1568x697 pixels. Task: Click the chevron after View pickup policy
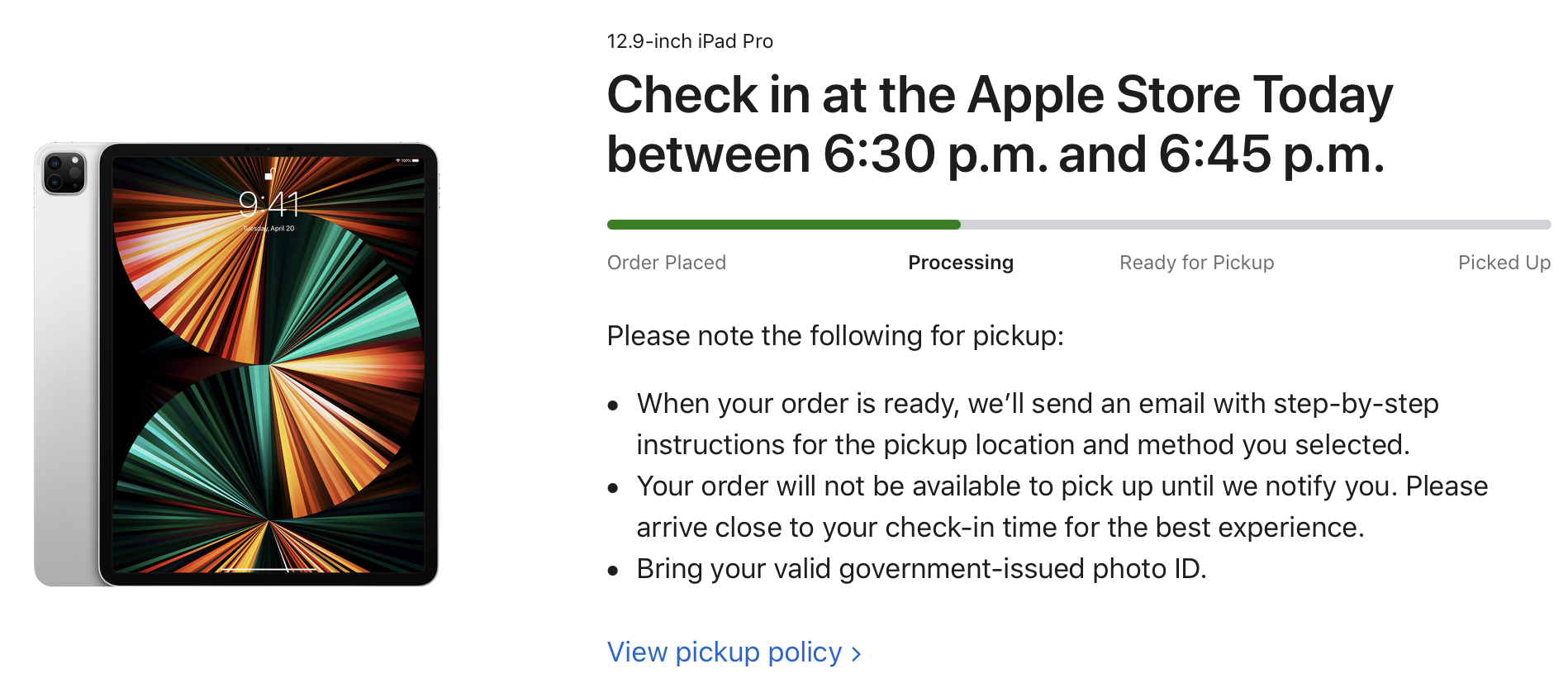[x=856, y=654]
